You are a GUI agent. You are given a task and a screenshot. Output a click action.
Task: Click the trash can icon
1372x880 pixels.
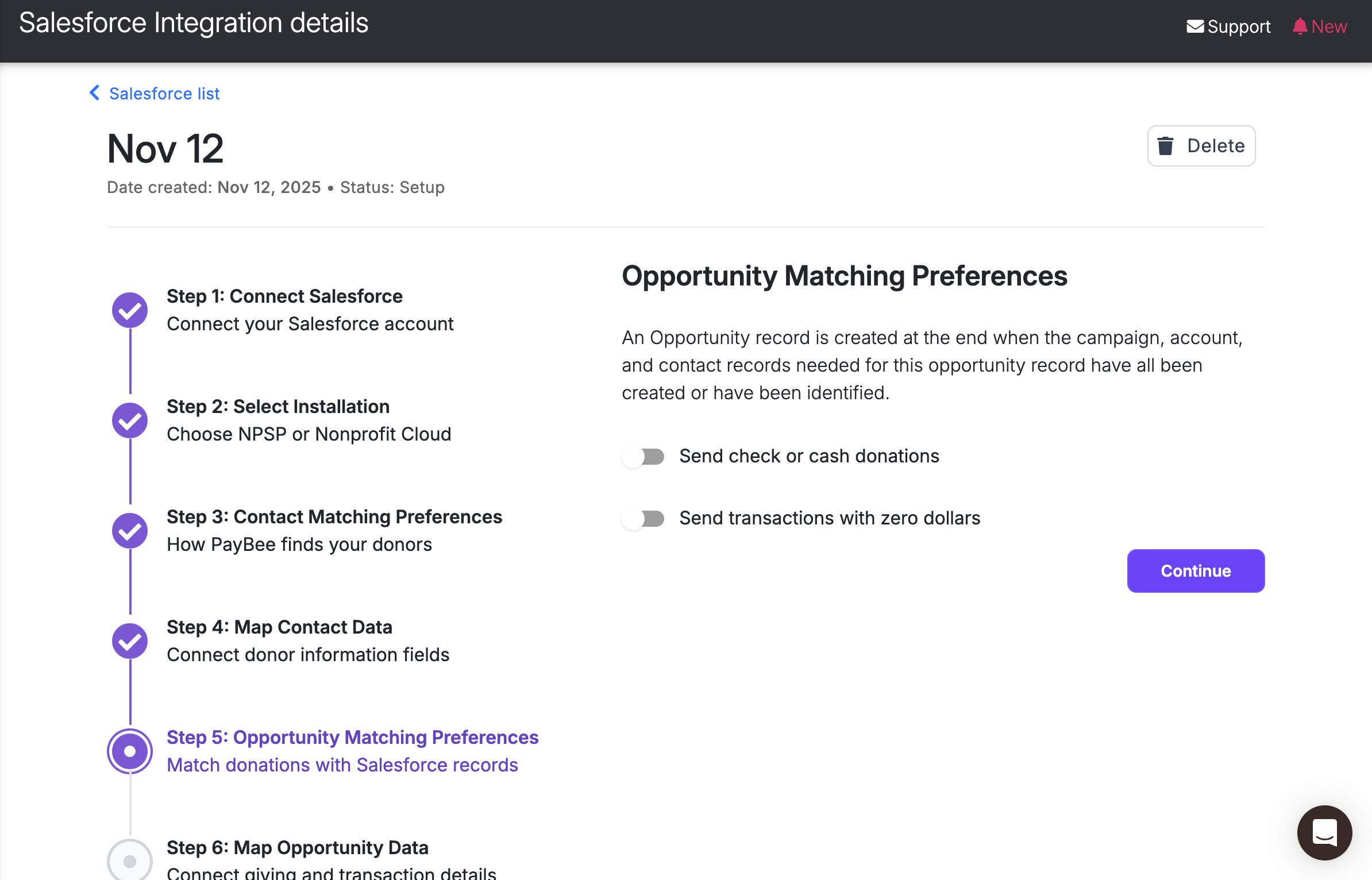point(1165,146)
